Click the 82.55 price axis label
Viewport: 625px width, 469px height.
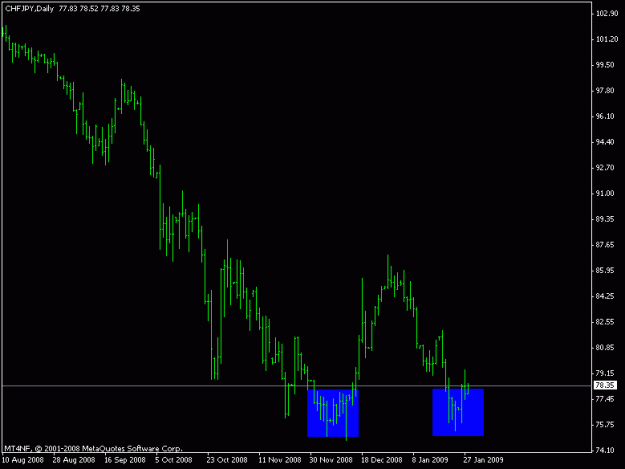click(x=605, y=322)
